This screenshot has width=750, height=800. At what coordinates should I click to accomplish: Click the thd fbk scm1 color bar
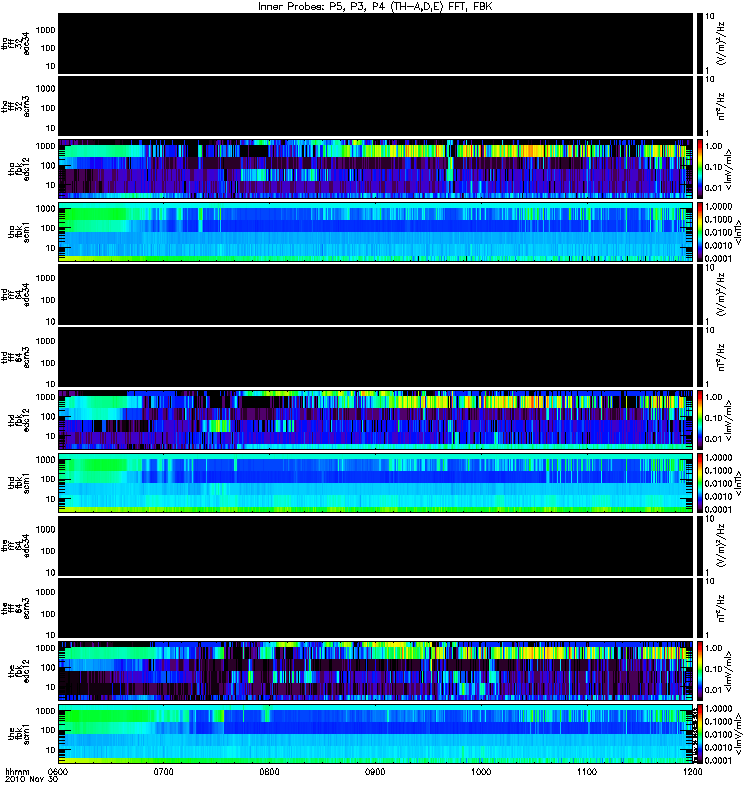[x=700, y=483]
